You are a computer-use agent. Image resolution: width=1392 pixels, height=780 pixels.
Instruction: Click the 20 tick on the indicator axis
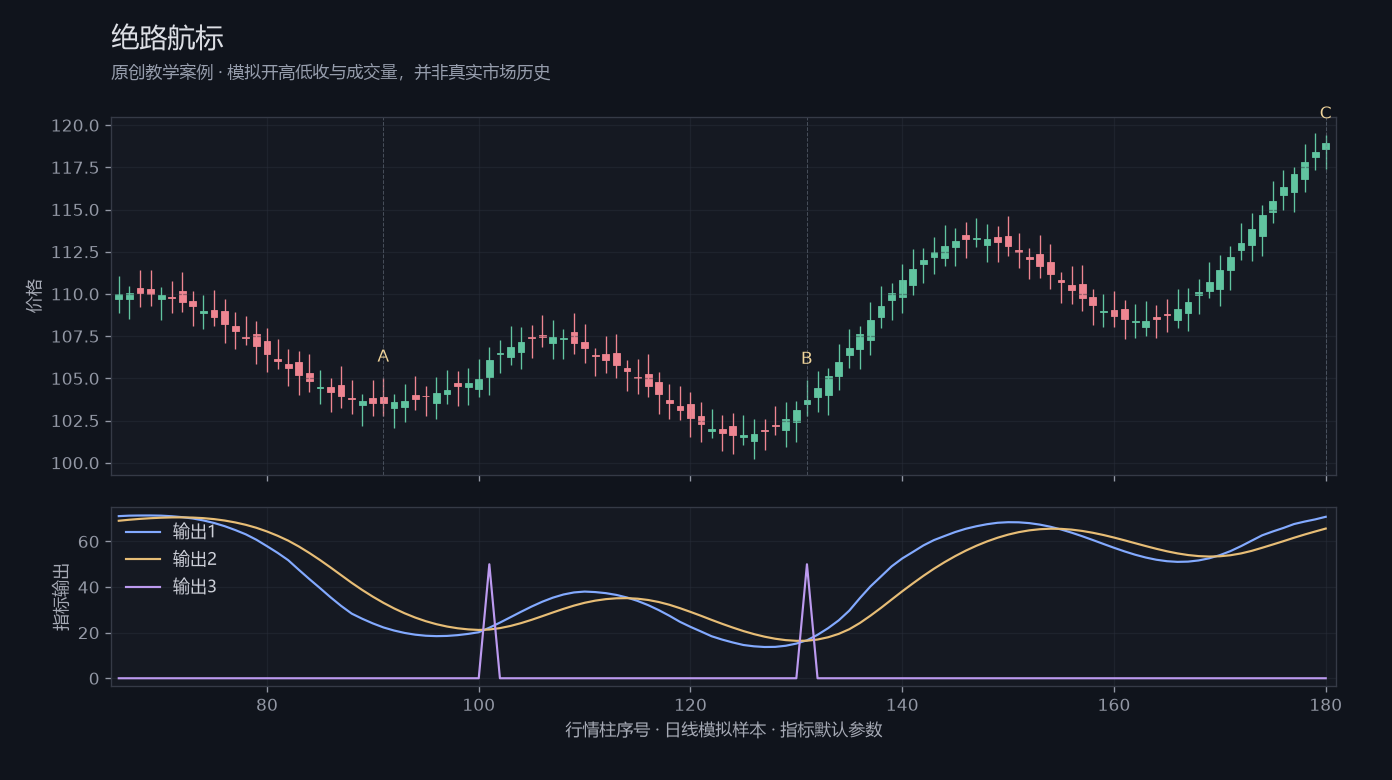91,633
